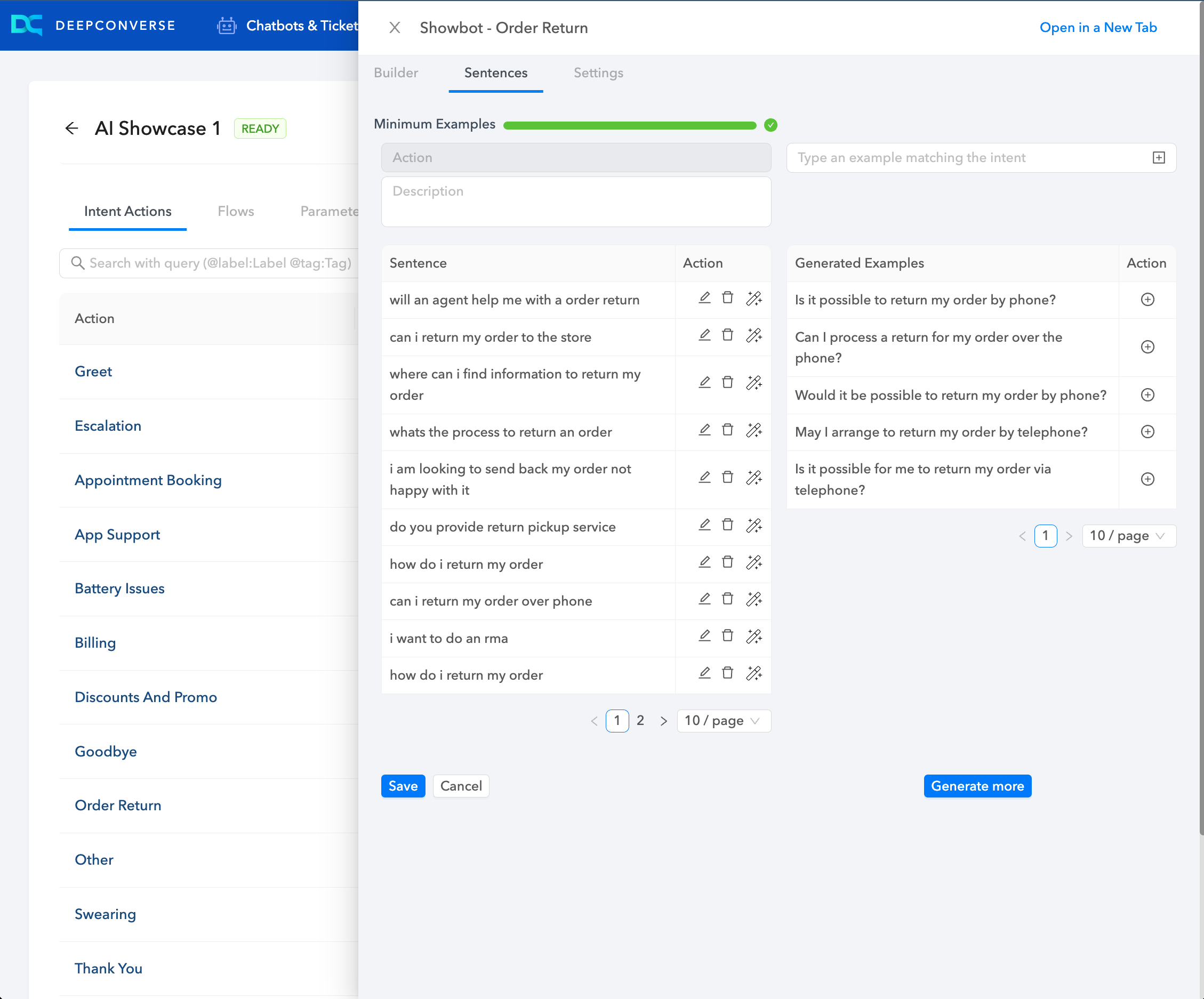This screenshot has height=999, width=1204.
Task: Add generated example 'Is it possible to return my order by phone?'
Action: [x=1146, y=300]
